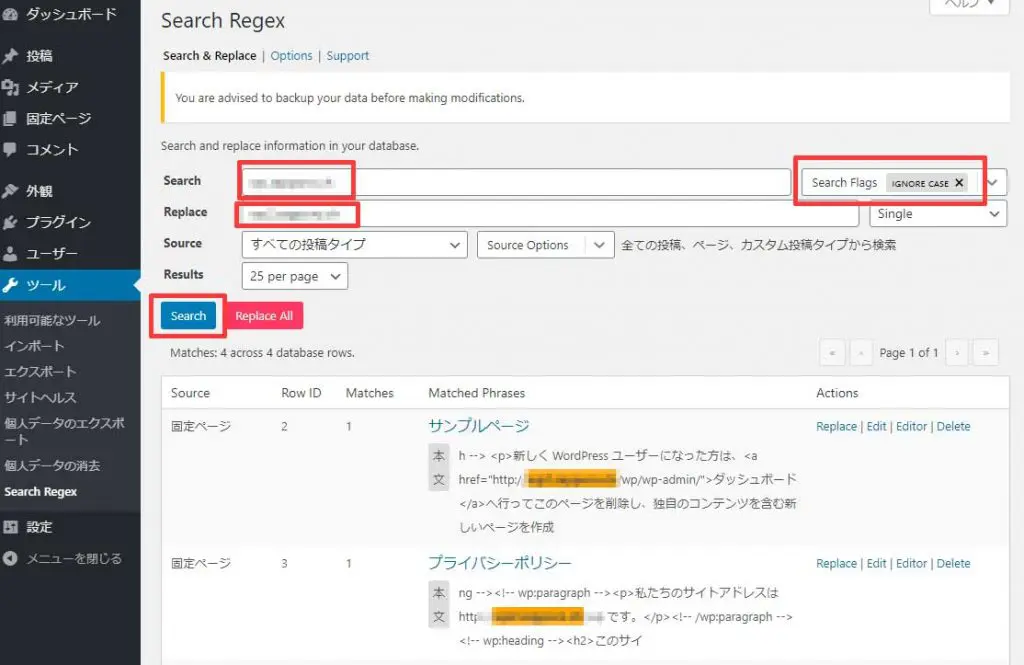1024x665 pixels.
Task: Go to last results page arrow
Action: coord(985,353)
